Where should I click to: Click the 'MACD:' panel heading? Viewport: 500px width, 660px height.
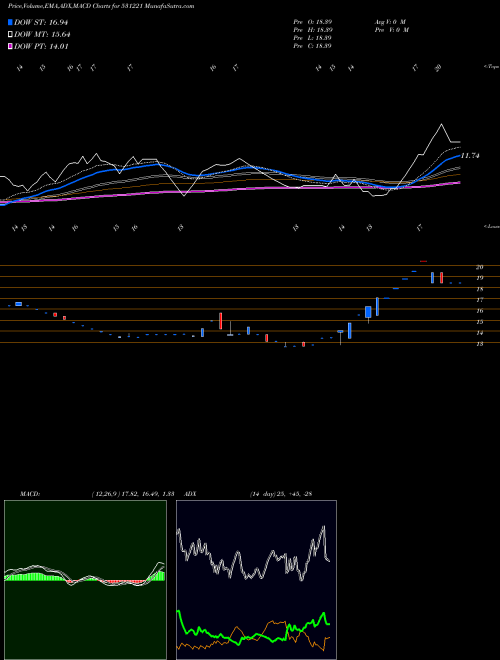(30, 494)
